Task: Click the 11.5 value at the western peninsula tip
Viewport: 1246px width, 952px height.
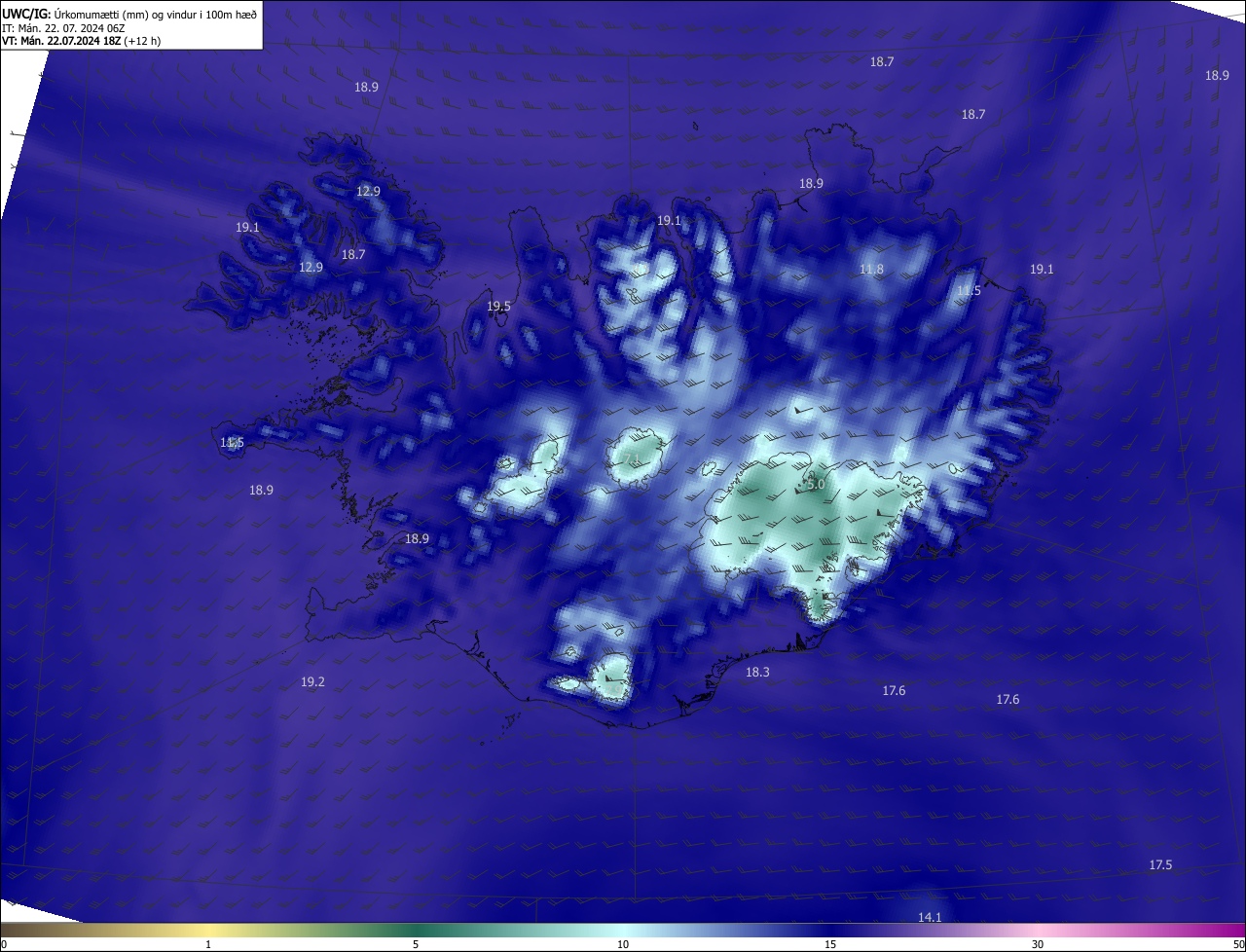Action: click(x=232, y=443)
